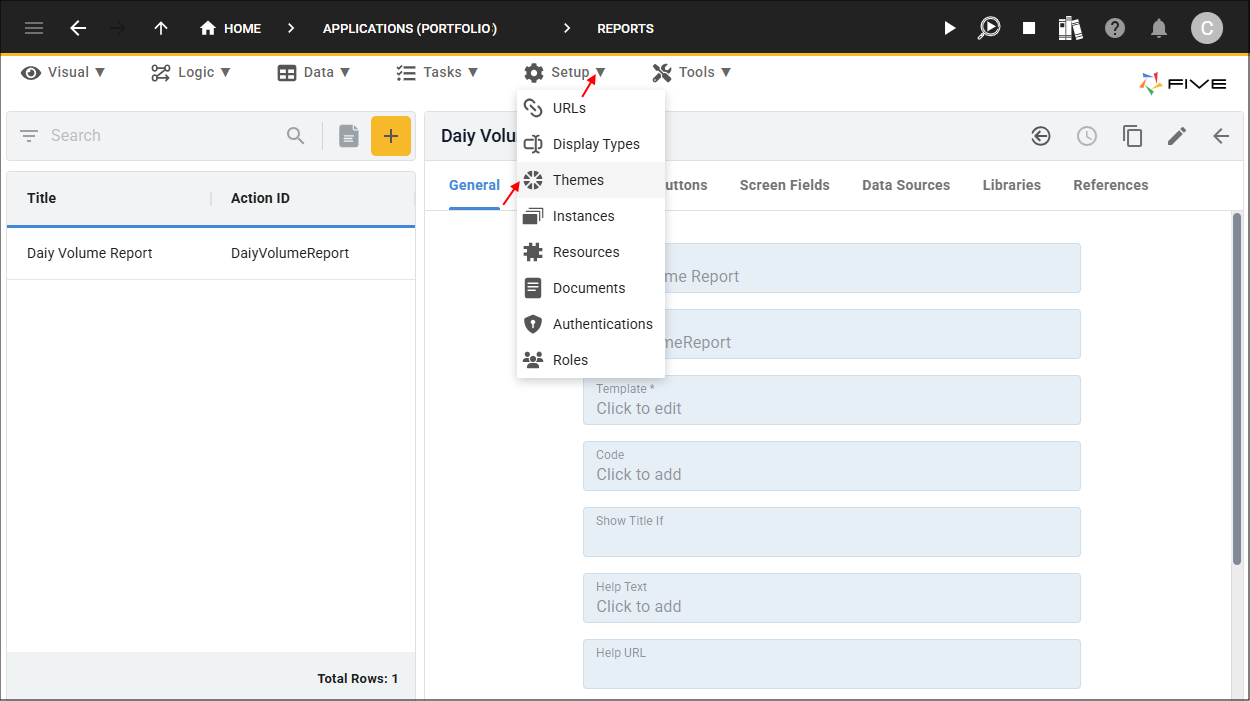
Task: Open the books library icon
Action: click(1070, 28)
